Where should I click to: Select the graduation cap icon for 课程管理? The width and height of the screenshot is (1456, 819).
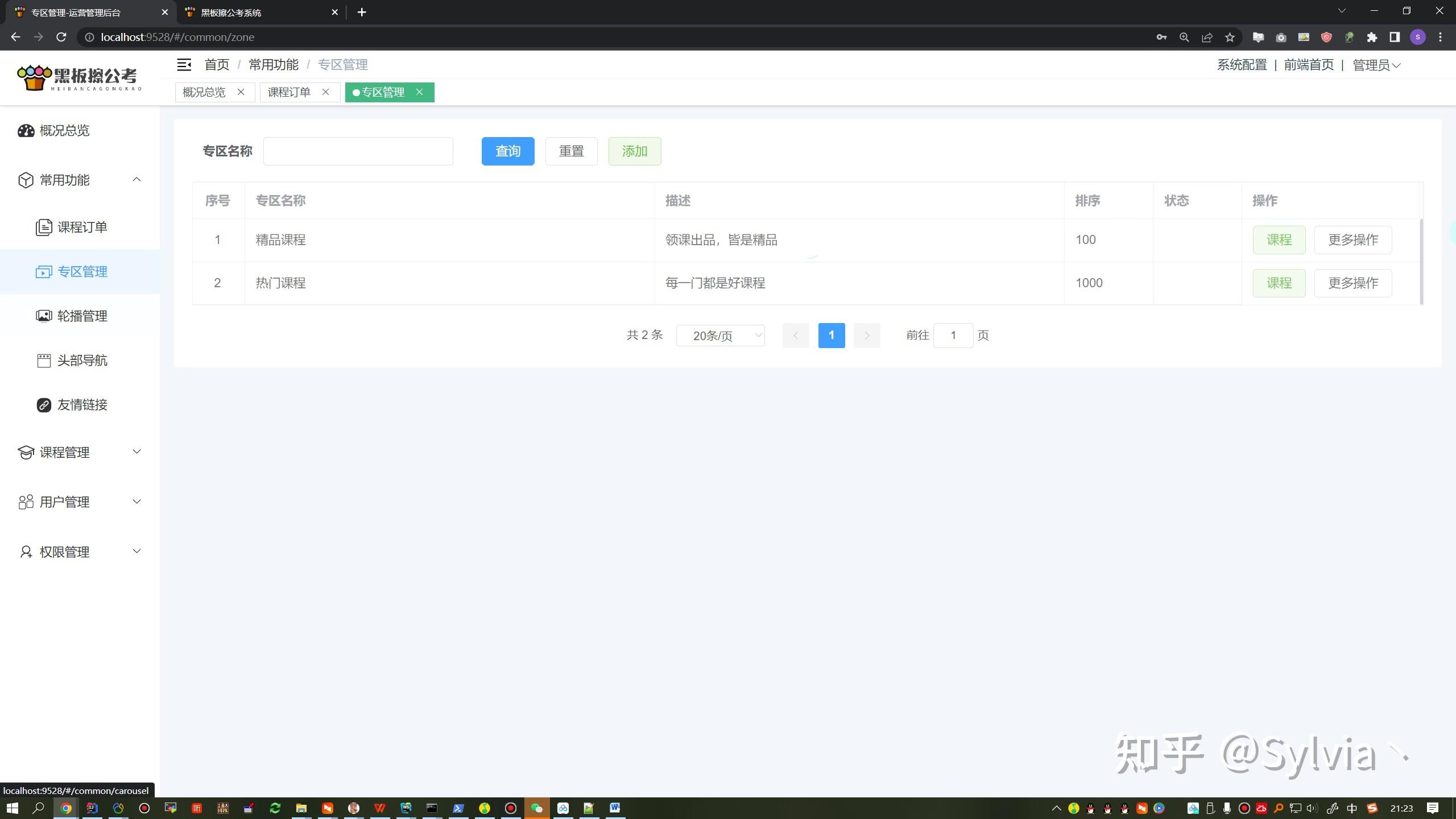pos(26,452)
